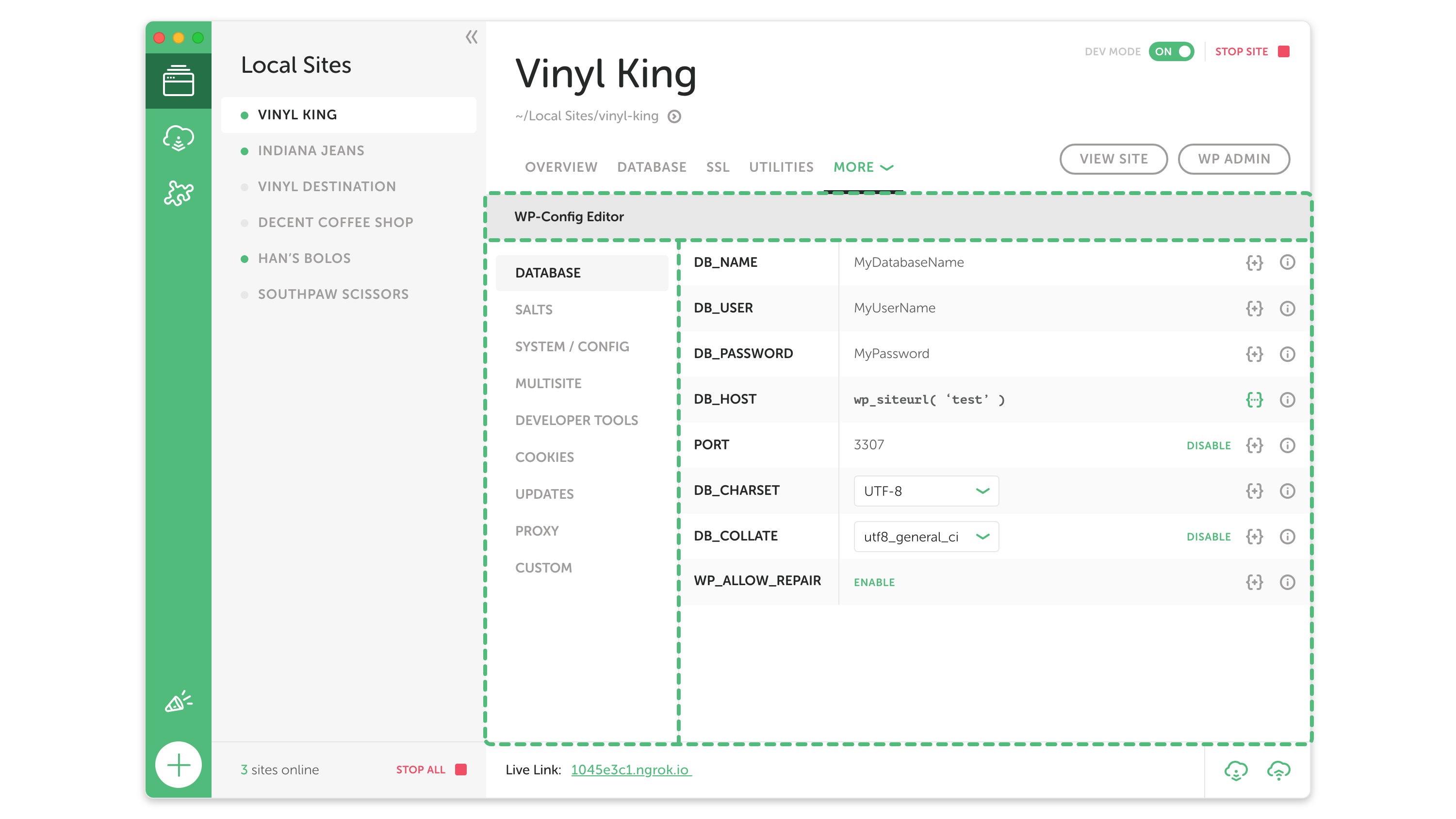Image resolution: width=1456 pixels, height=819 pixels.
Task: Select the Han's Bolos site
Action: (x=304, y=258)
